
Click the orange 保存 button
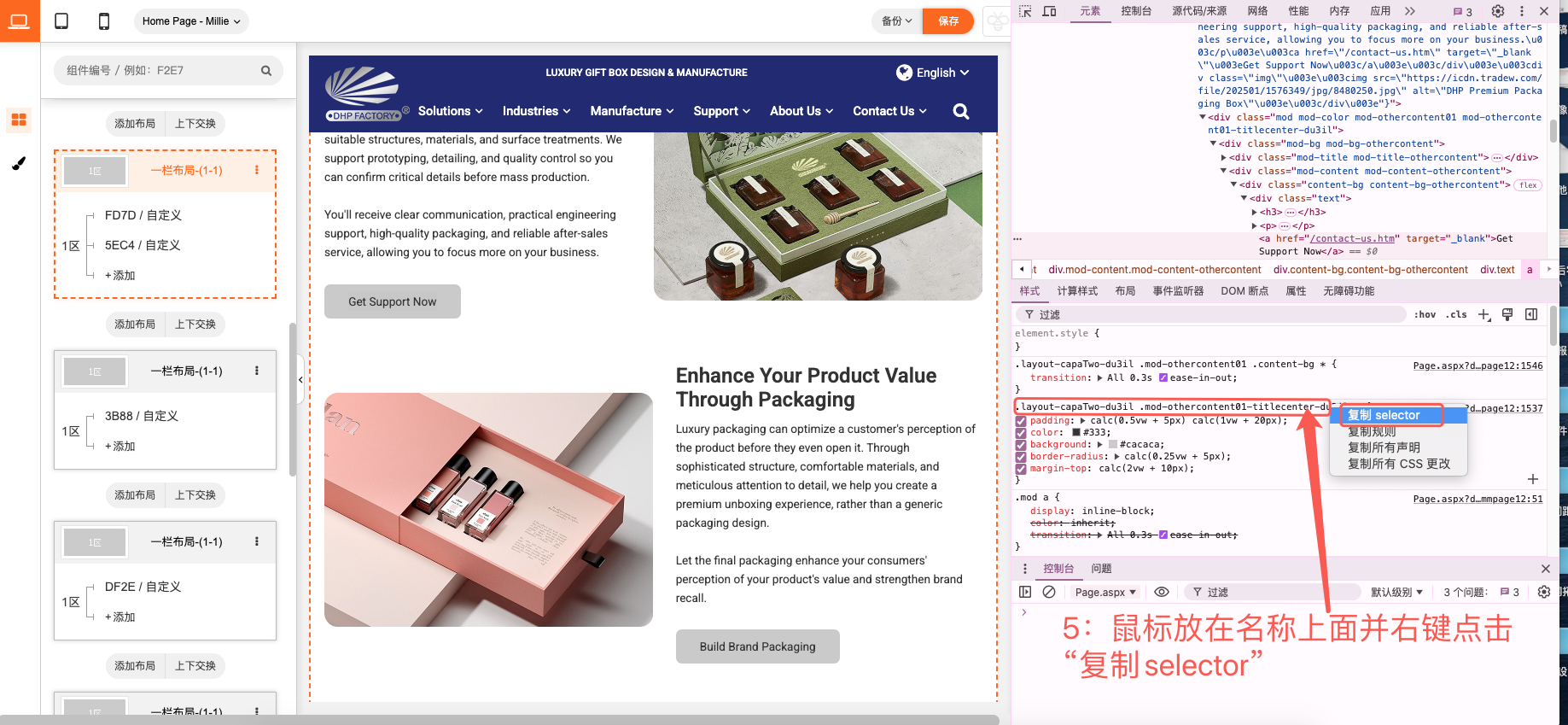948,21
